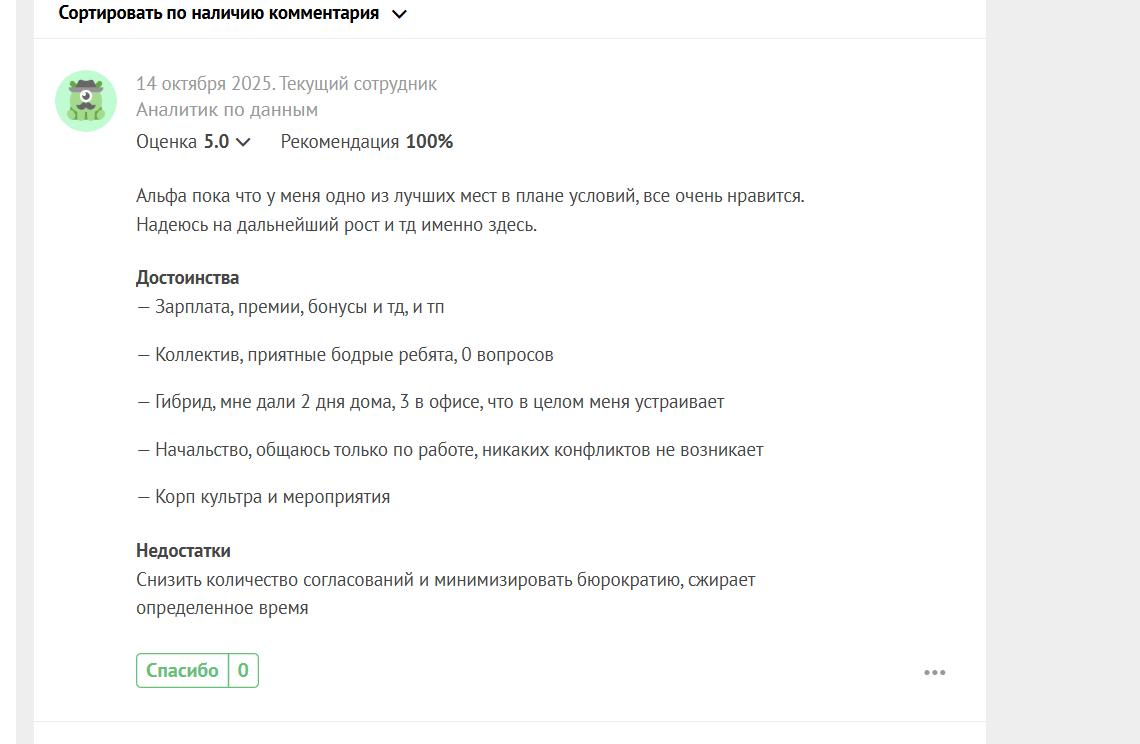
Task: Click the chevron next to the sorting label
Action: coord(399,15)
